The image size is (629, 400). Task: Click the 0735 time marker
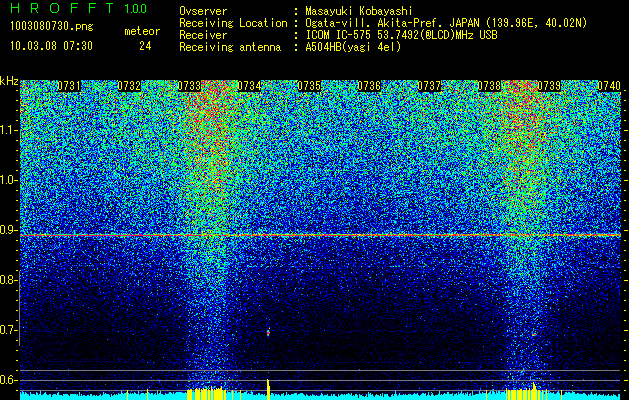click(x=309, y=86)
